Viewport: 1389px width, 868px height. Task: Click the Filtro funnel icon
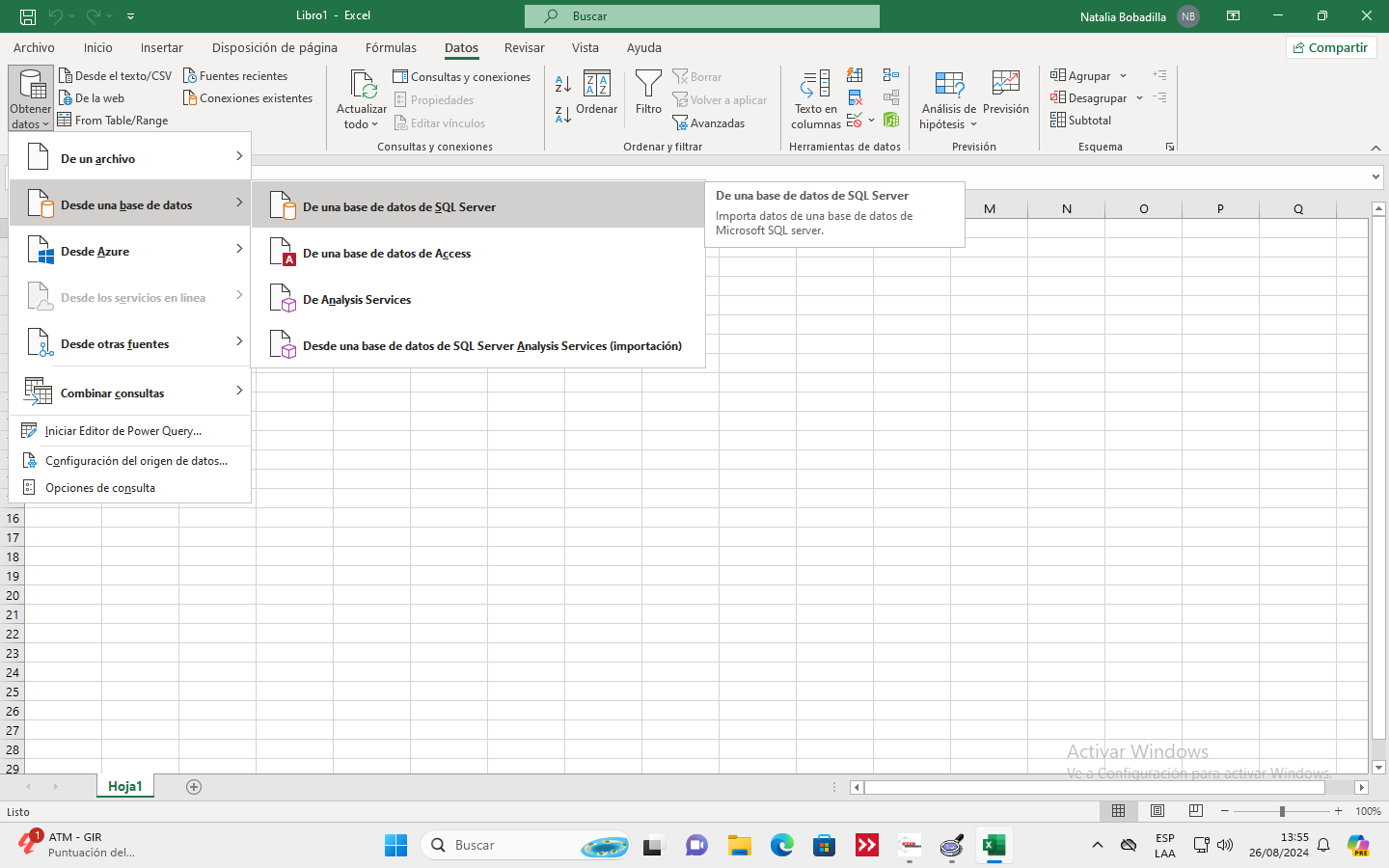click(648, 85)
